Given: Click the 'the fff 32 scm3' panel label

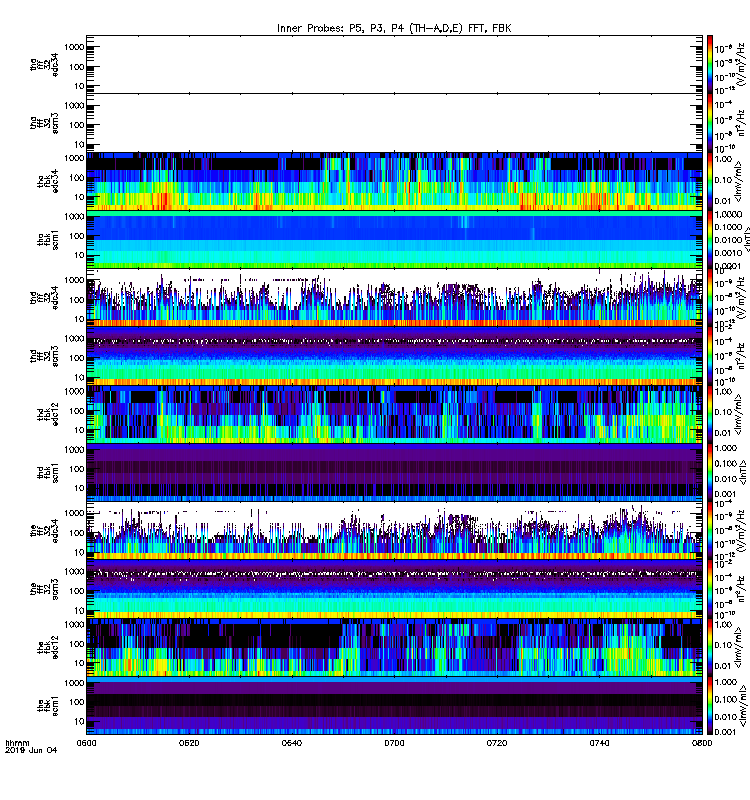Looking at the screenshot, I should [44, 589].
